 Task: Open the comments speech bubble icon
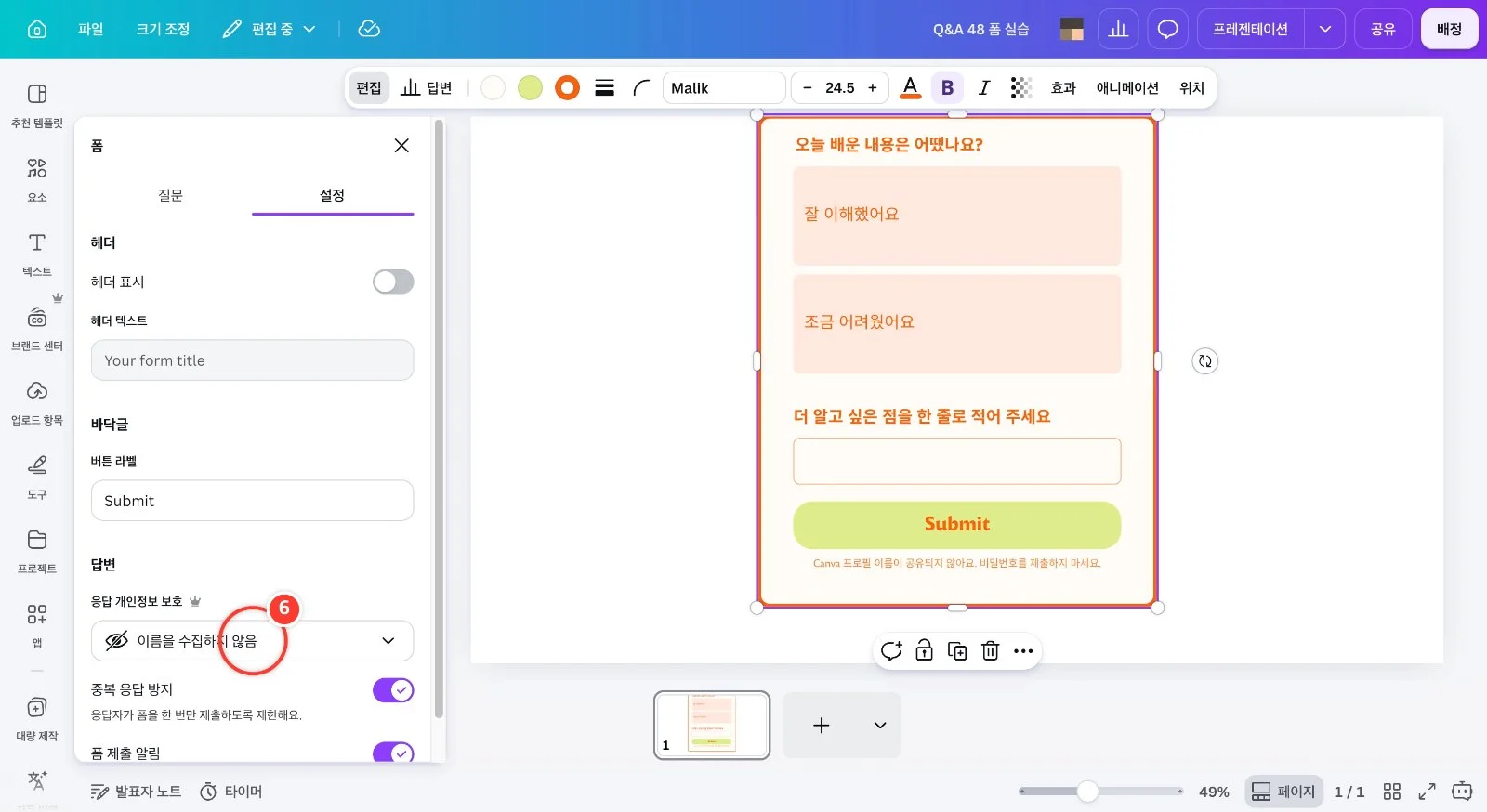tap(1167, 29)
